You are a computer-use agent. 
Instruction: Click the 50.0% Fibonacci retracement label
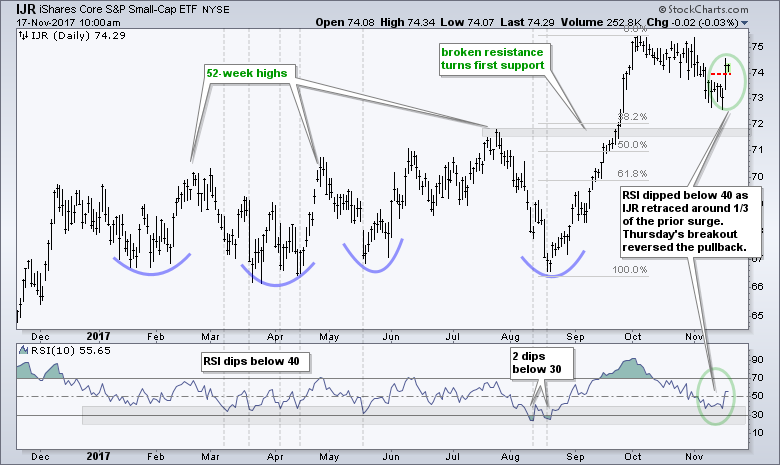click(x=632, y=145)
